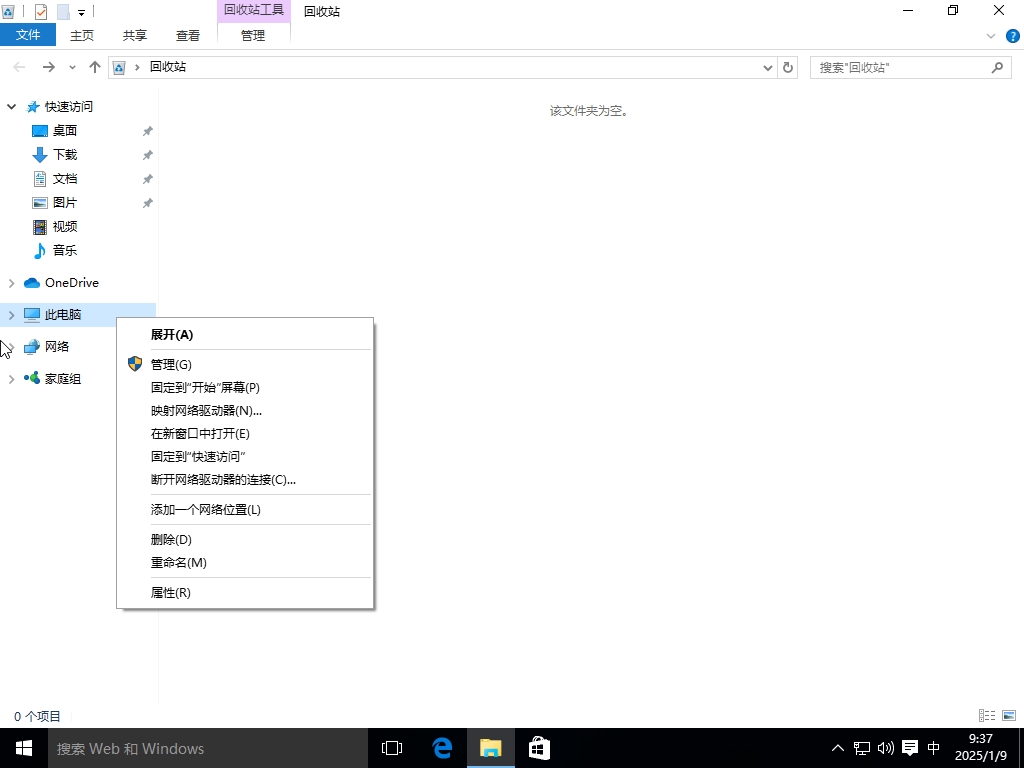This screenshot has height=768, width=1024.
Task: Select 下载 folder in quick access
Action: [x=65, y=155]
